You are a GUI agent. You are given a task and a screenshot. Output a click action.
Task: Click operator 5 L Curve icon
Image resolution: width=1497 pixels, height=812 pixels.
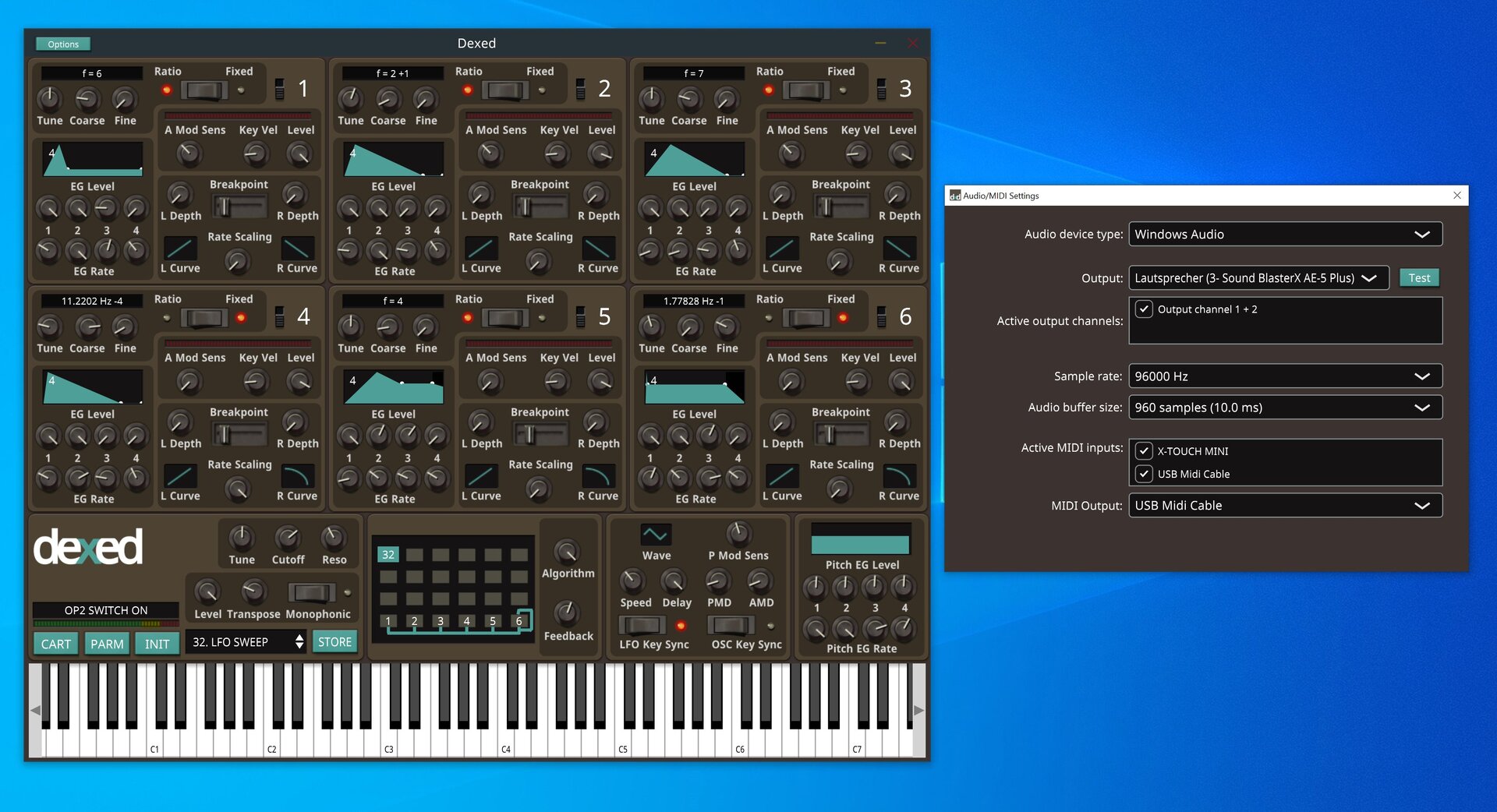481,476
